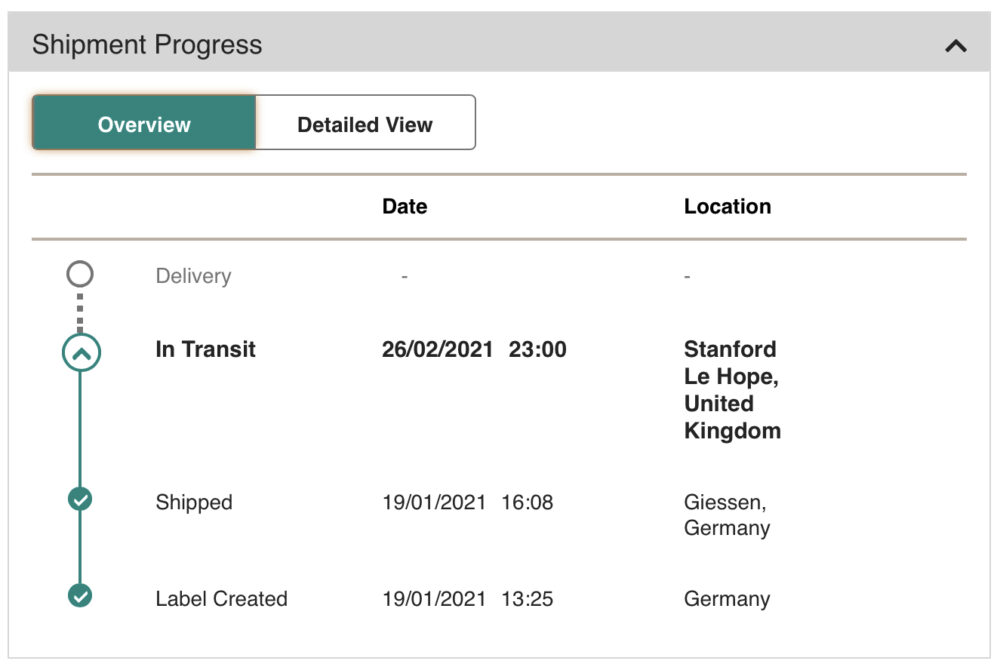Click the dotted timeline connector below Delivery
1000x670 pixels.
pos(80,312)
